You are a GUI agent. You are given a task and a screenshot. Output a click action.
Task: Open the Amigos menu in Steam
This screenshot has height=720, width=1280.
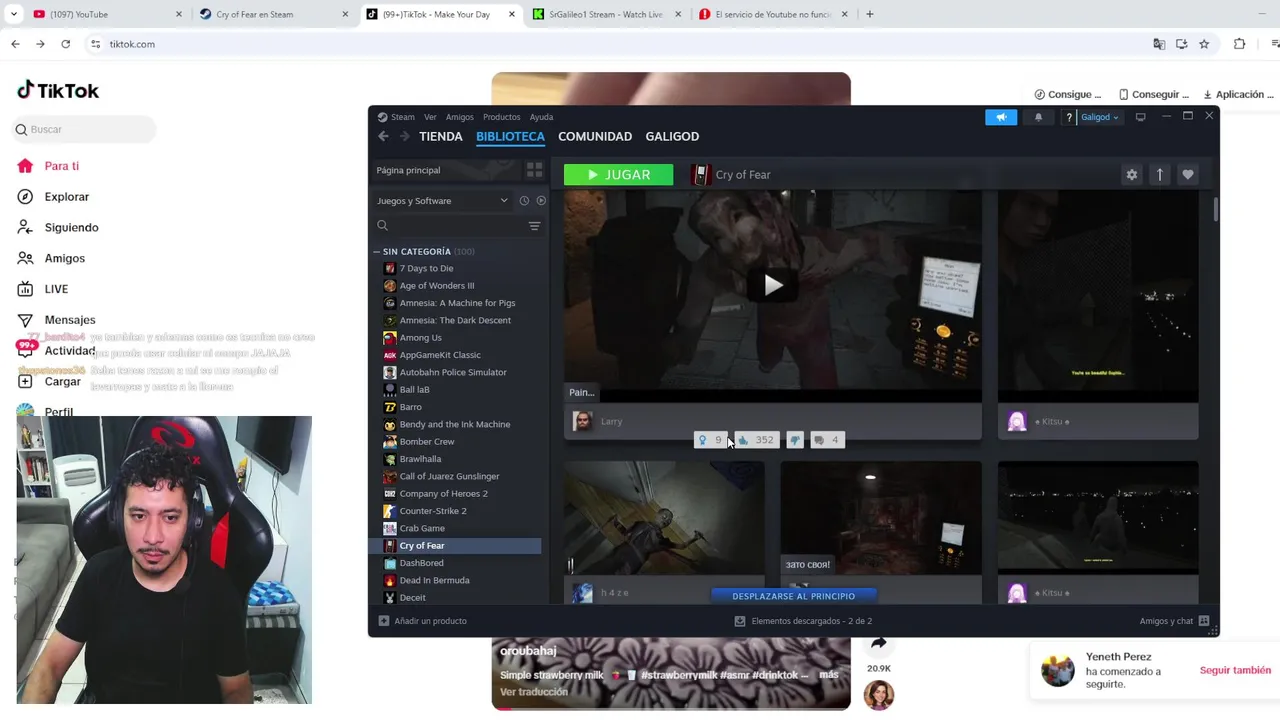459,117
